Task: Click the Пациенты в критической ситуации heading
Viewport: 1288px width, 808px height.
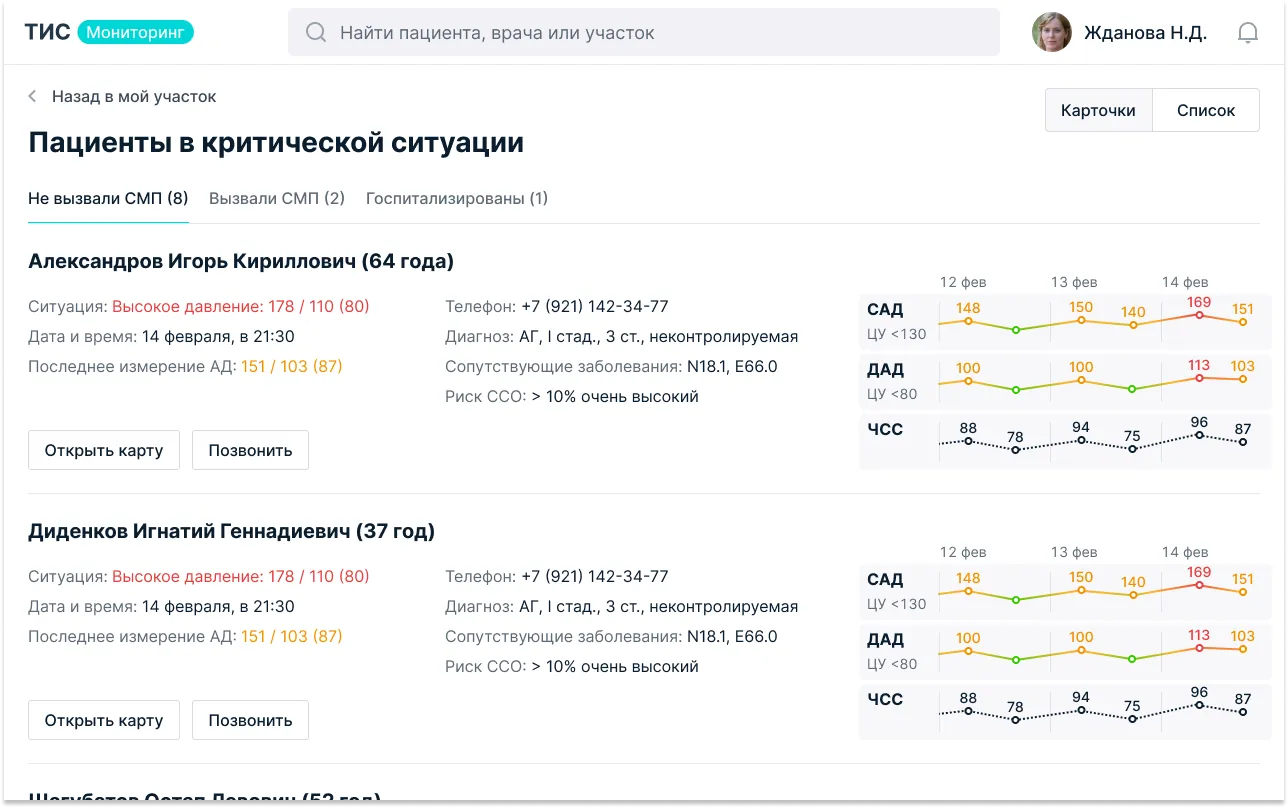Action: [276, 143]
